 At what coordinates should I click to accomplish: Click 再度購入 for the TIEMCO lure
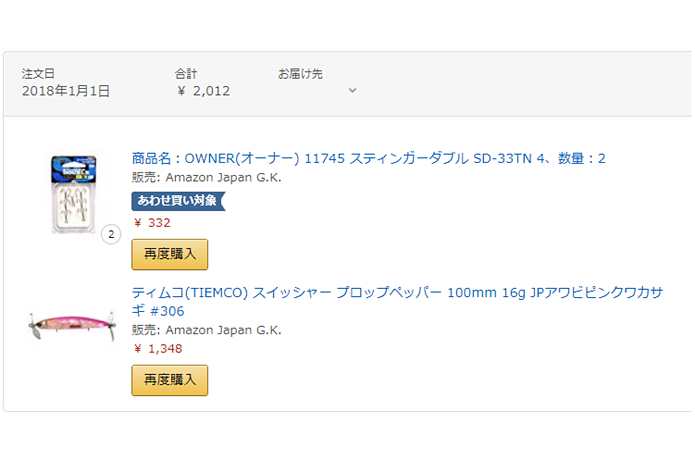[x=170, y=380]
